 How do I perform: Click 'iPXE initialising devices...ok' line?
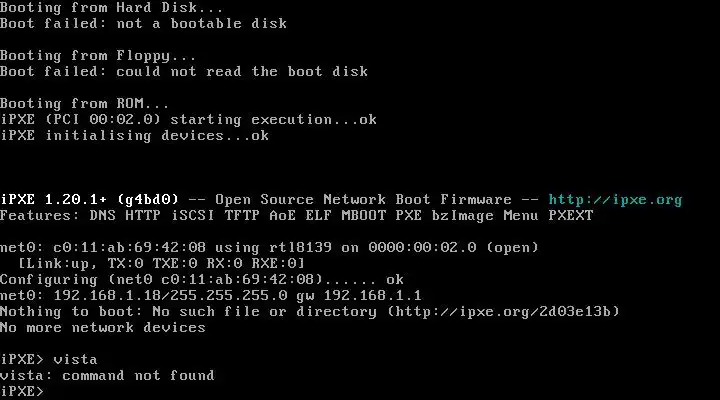[x=135, y=136]
